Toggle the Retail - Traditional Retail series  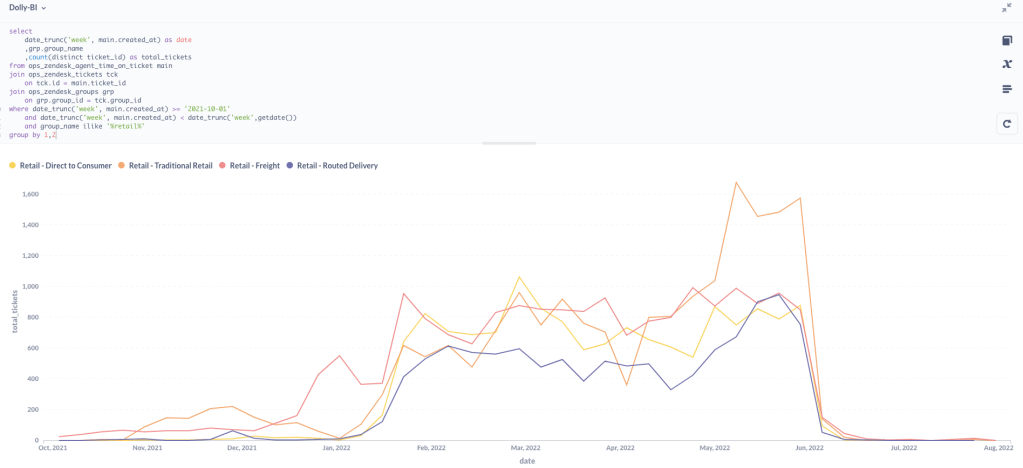point(171,165)
